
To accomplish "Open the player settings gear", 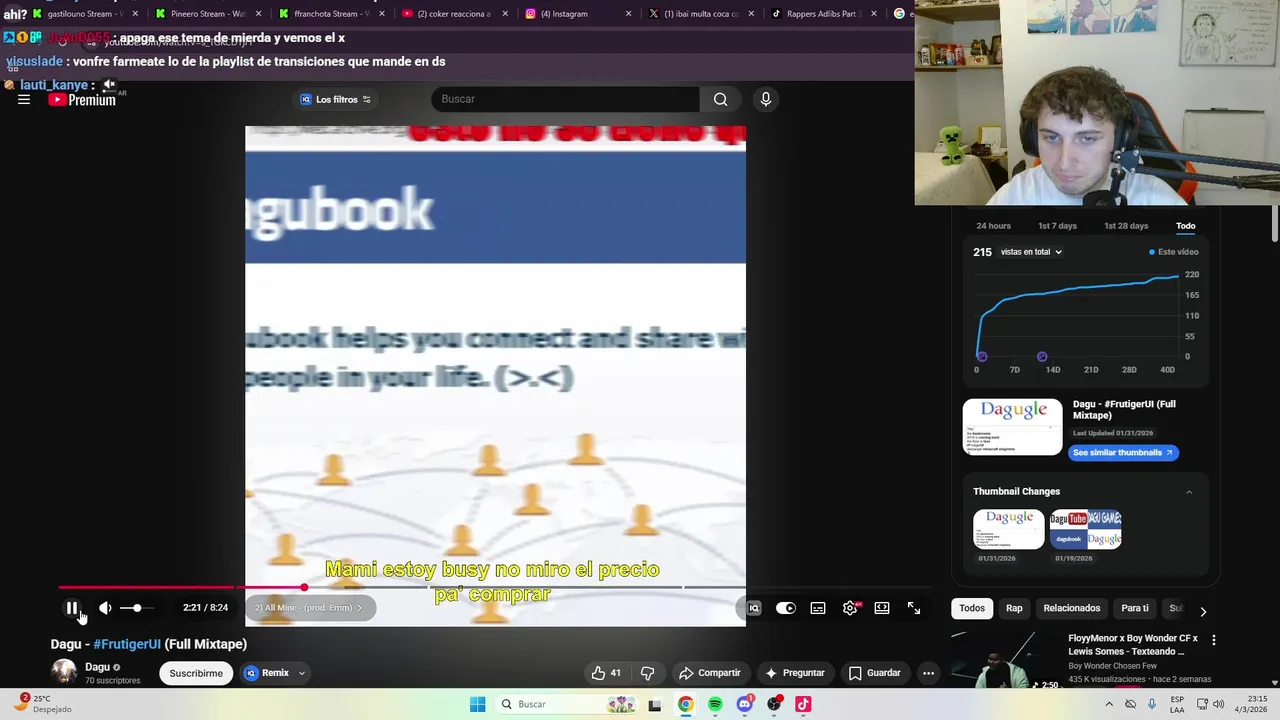I will [850, 608].
